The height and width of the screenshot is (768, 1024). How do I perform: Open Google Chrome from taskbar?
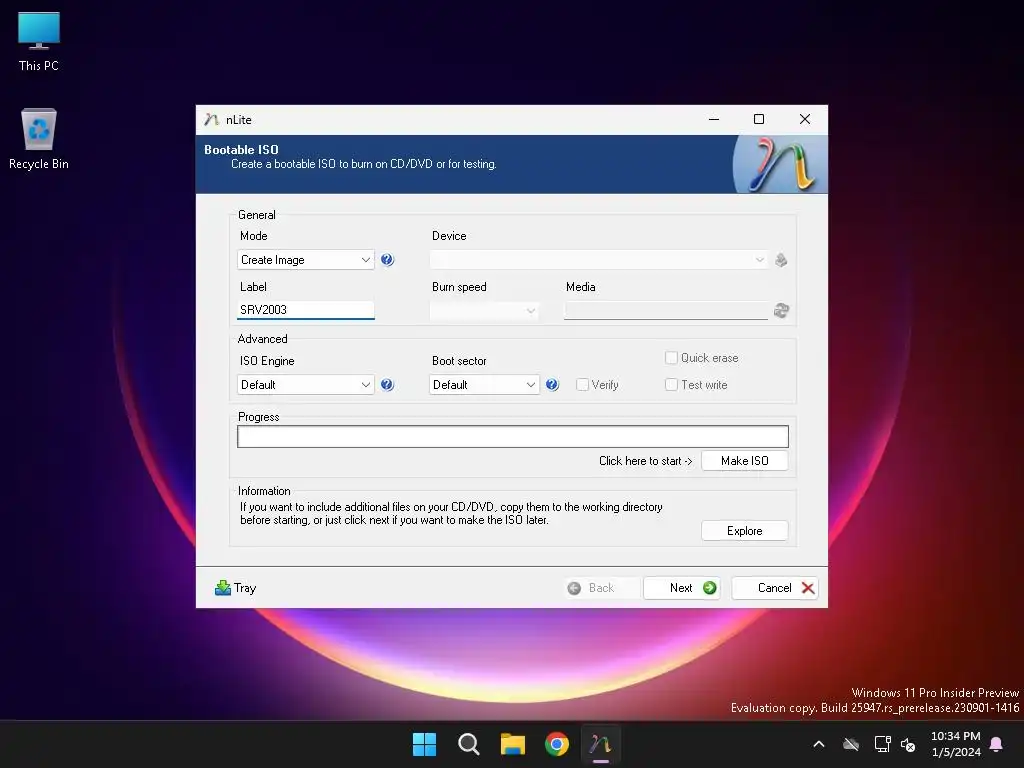pyautogui.click(x=557, y=744)
